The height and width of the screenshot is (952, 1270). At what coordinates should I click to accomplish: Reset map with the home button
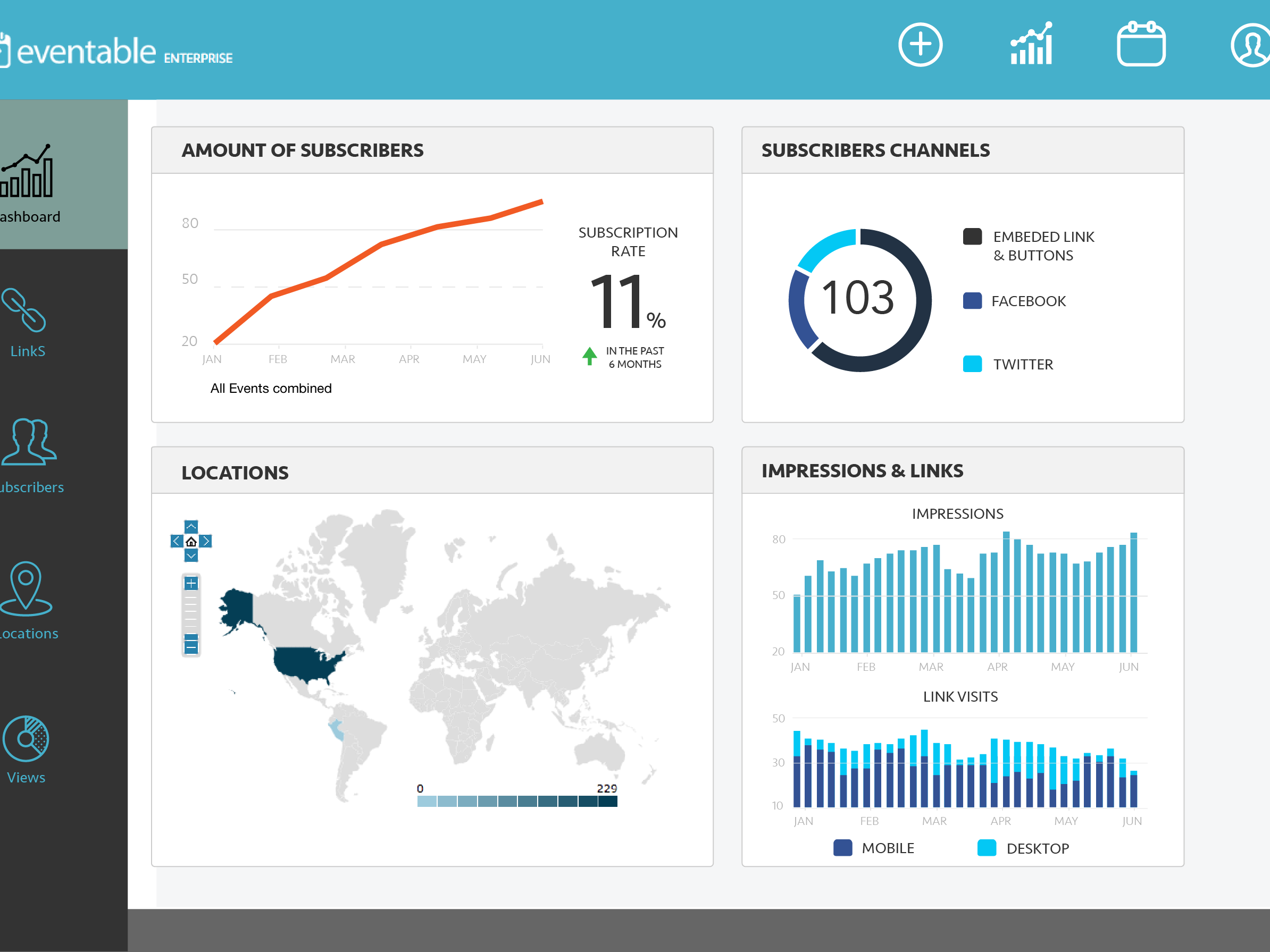[191, 541]
